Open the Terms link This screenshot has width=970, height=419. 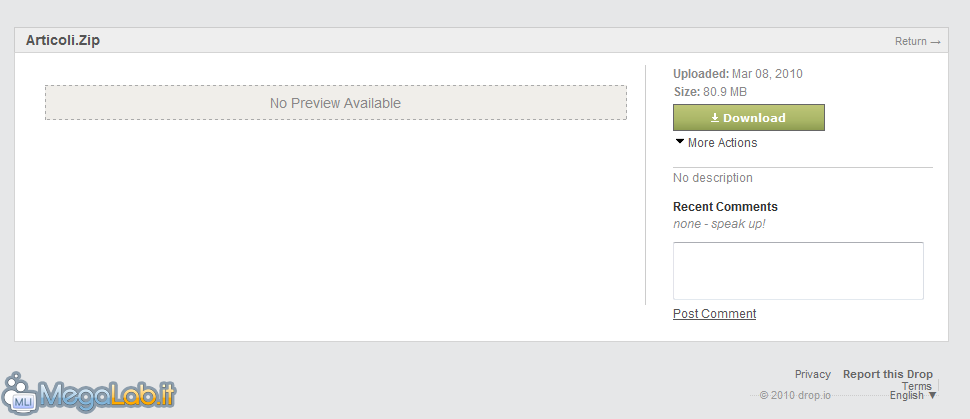click(x=917, y=386)
